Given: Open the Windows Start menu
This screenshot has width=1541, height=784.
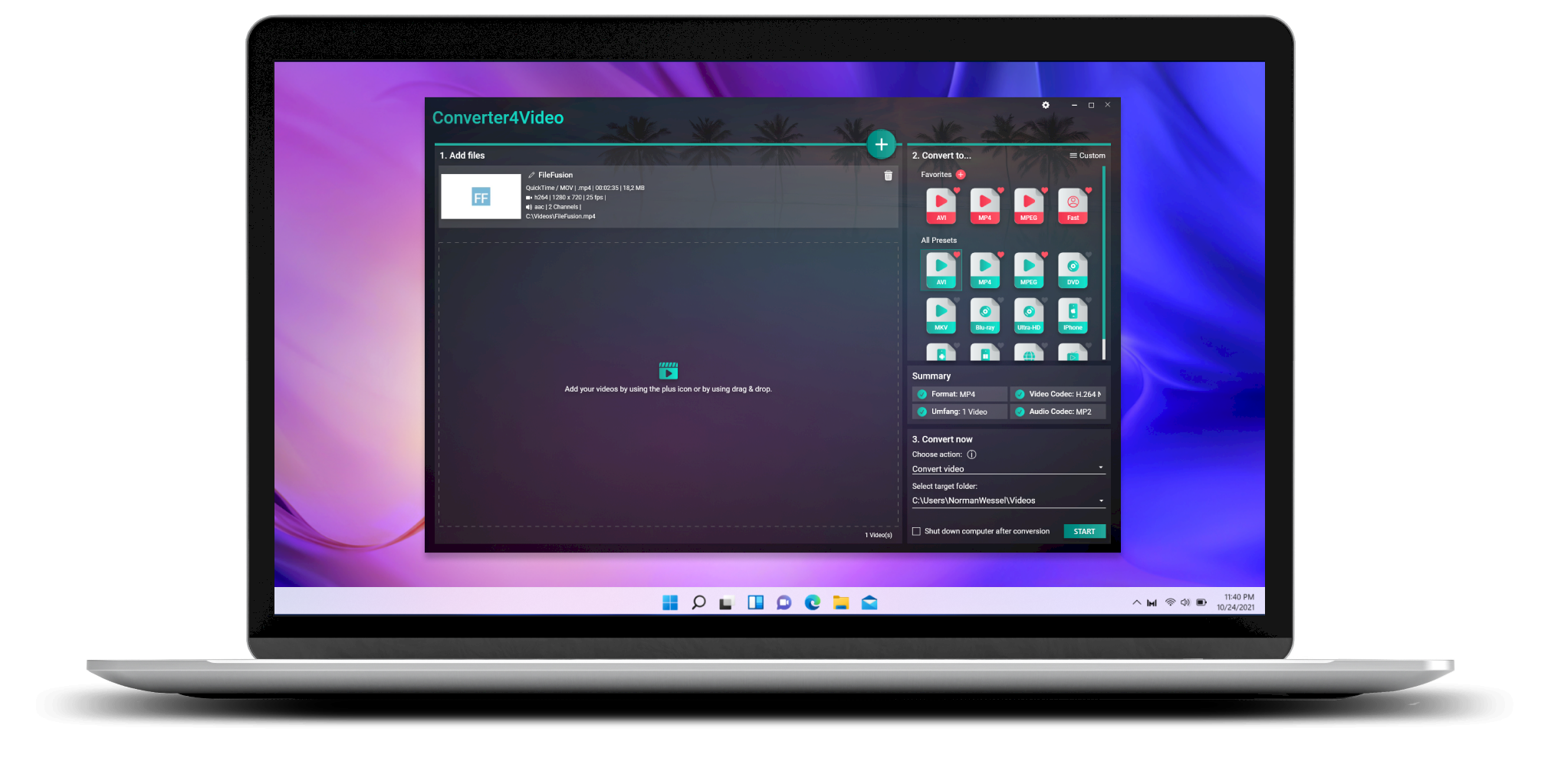Looking at the screenshot, I should [669, 602].
